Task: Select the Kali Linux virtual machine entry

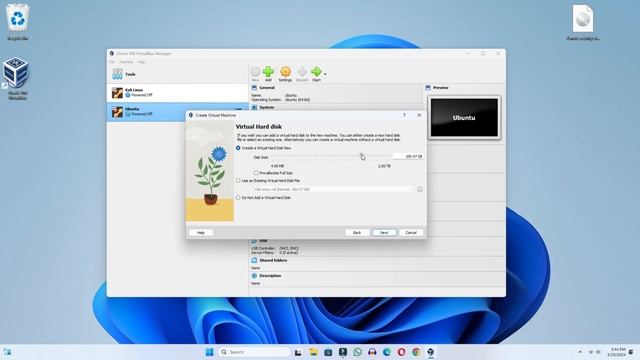Action: (178, 93)
